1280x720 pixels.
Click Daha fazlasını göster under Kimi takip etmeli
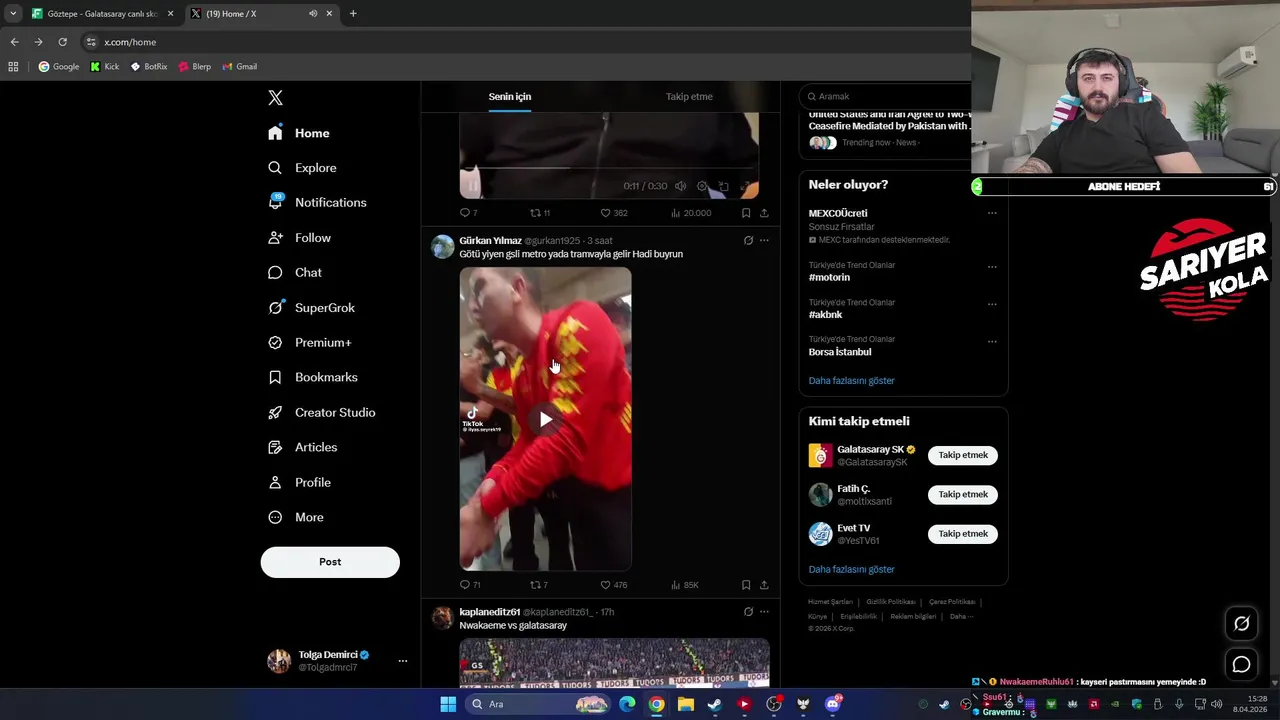coord(851,570)
